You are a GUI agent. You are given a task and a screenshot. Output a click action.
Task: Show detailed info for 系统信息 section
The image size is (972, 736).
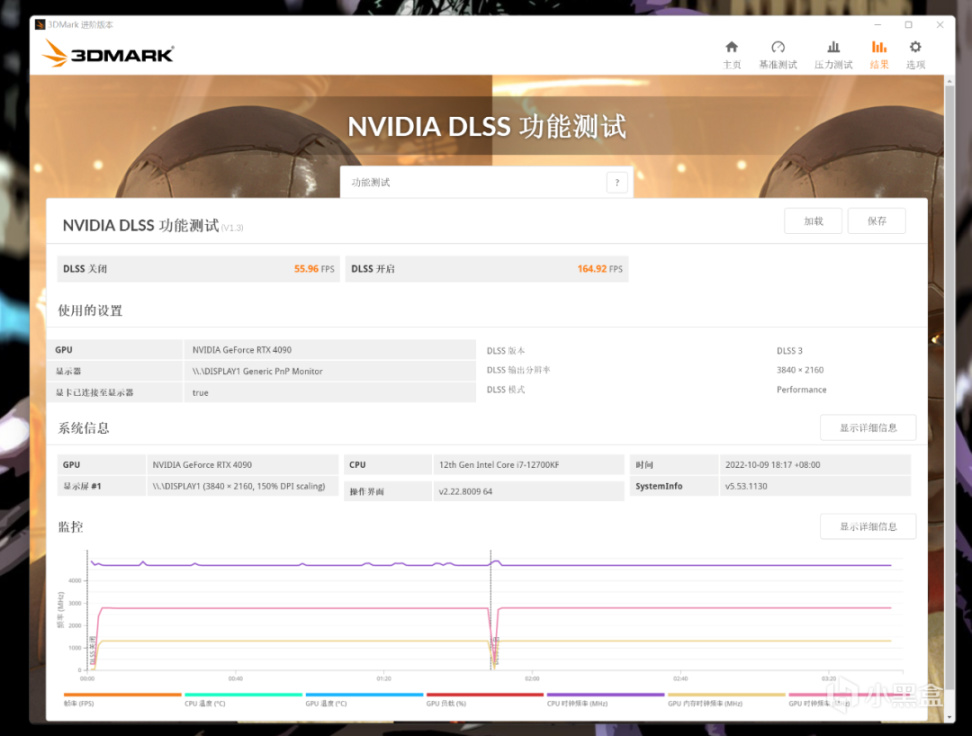coord(868,428)
